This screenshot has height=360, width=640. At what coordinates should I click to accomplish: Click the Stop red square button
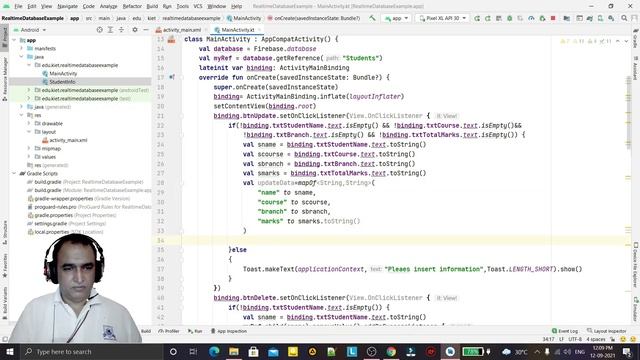[553, 18]
